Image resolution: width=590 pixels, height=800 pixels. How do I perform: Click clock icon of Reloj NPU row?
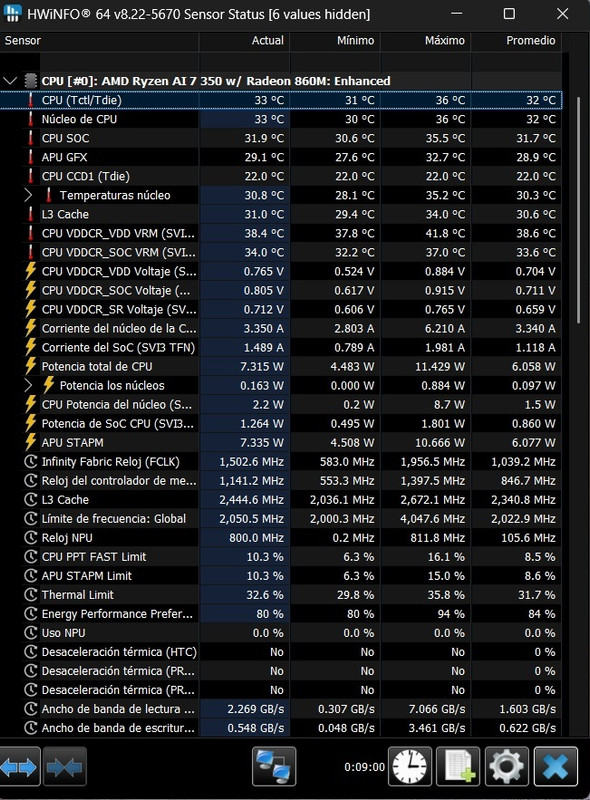pyautogui.click(x=31, y=538)
